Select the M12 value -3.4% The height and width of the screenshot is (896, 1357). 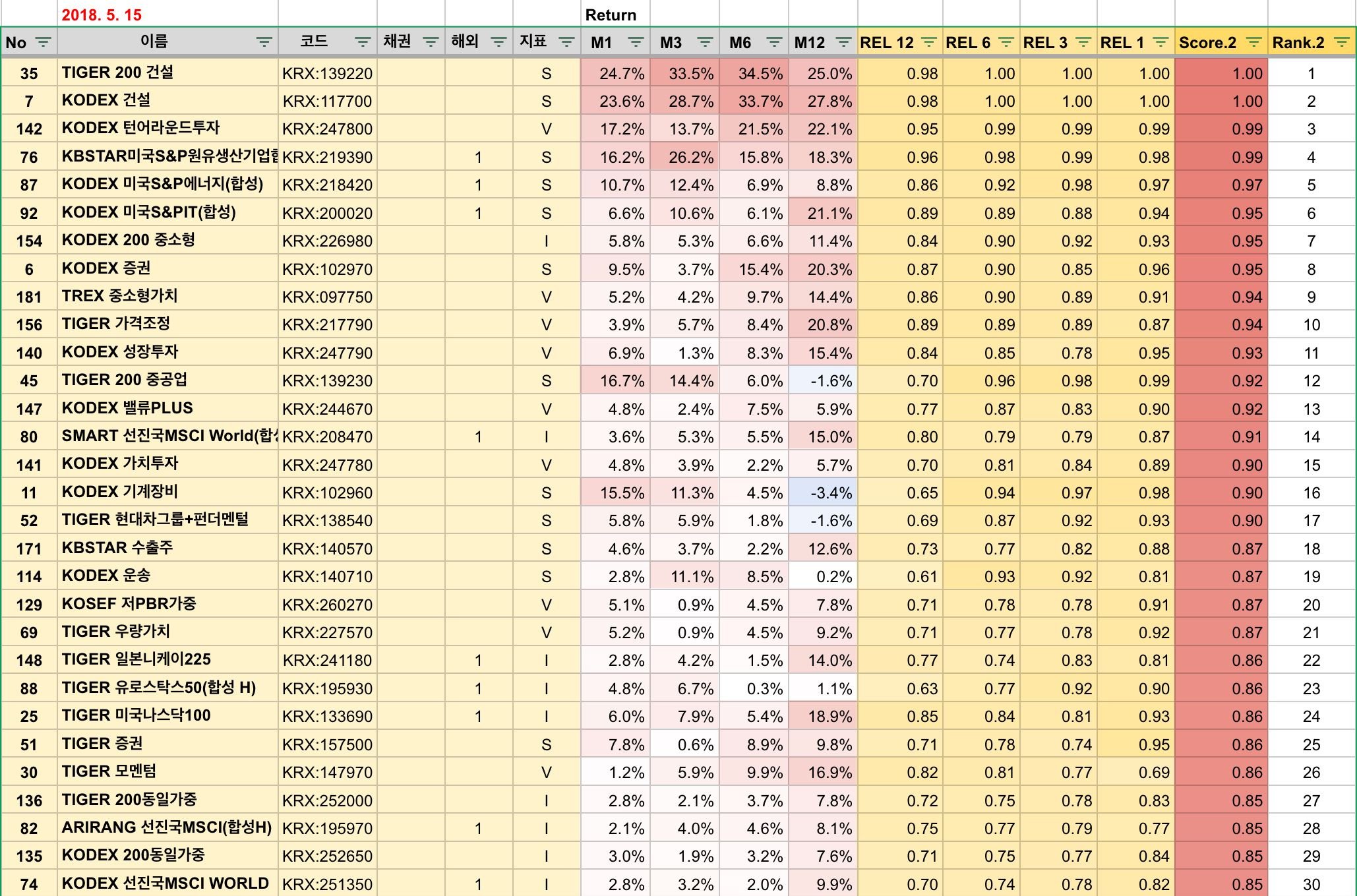coord(823,493)
